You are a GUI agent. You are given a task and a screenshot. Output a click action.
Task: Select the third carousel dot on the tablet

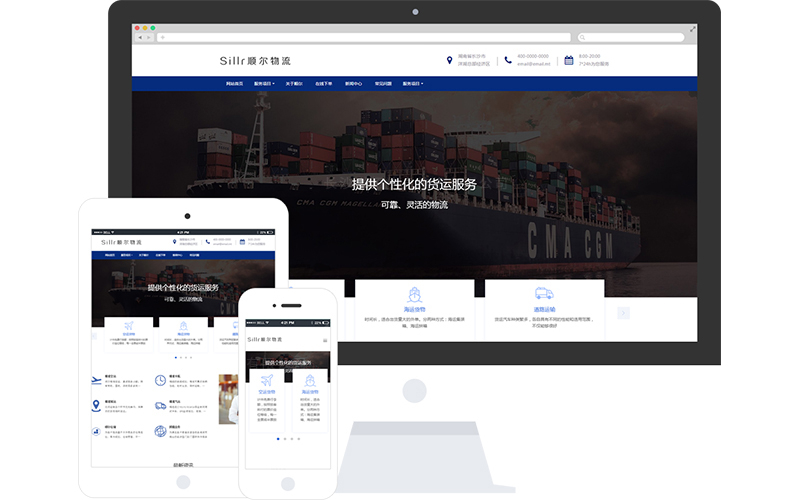186,358
